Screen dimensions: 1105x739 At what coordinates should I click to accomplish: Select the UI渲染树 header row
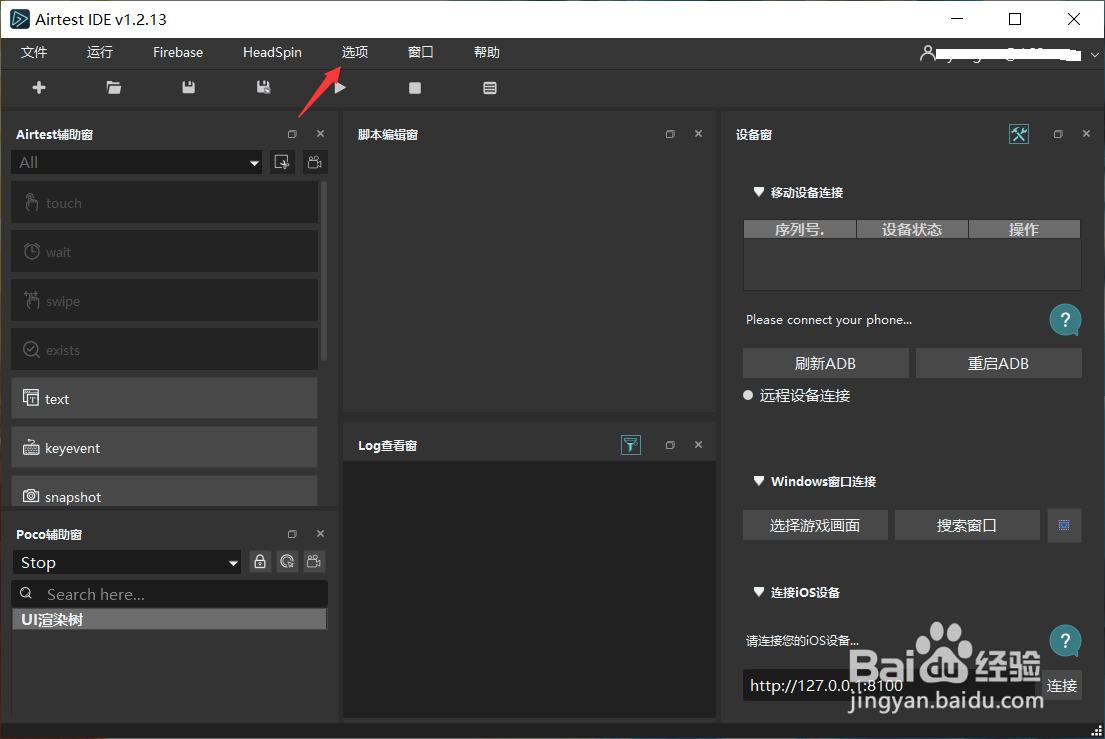169,619
